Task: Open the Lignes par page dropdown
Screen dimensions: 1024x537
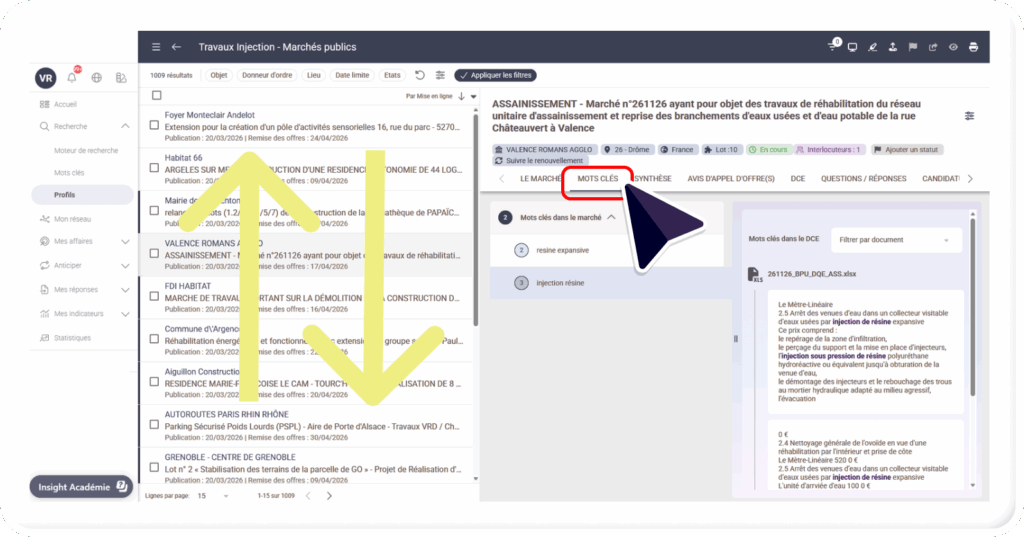Action: pos(214,496)
